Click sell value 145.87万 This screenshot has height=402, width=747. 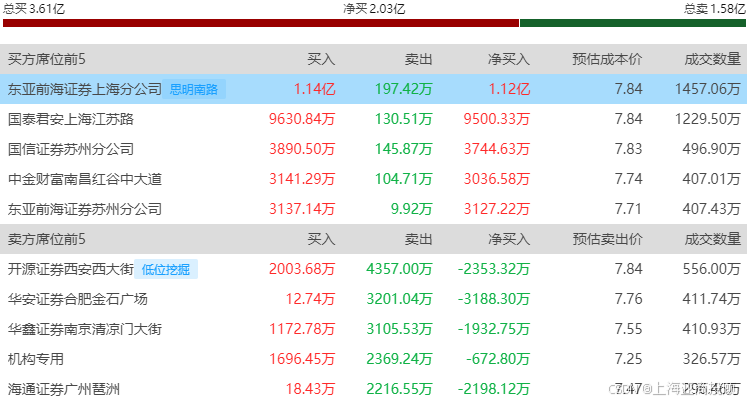(x=404, y=149)
